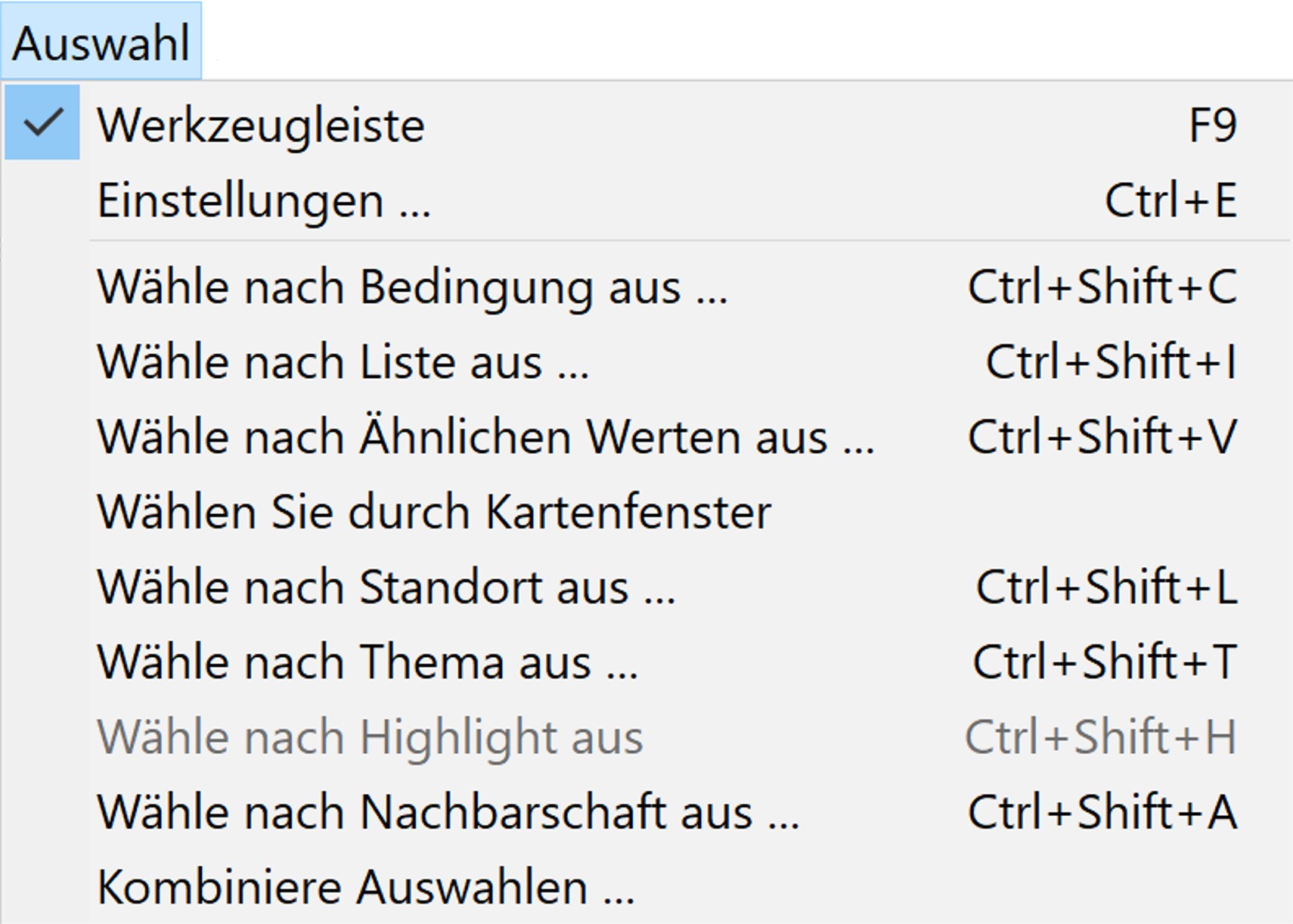Click the Ctrl+Shift+V shortcut text
The height and width of the screenshot is (924, 1293).
click(1102, 437)
